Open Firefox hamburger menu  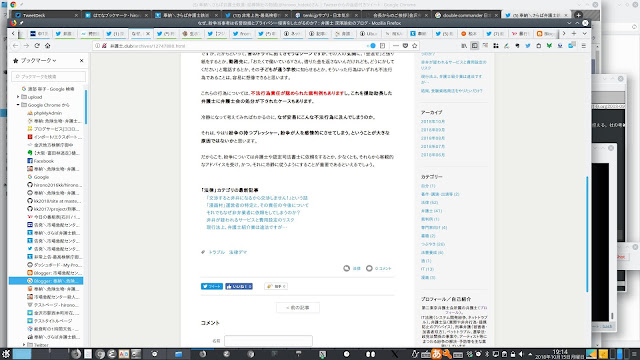click(584, 46)
